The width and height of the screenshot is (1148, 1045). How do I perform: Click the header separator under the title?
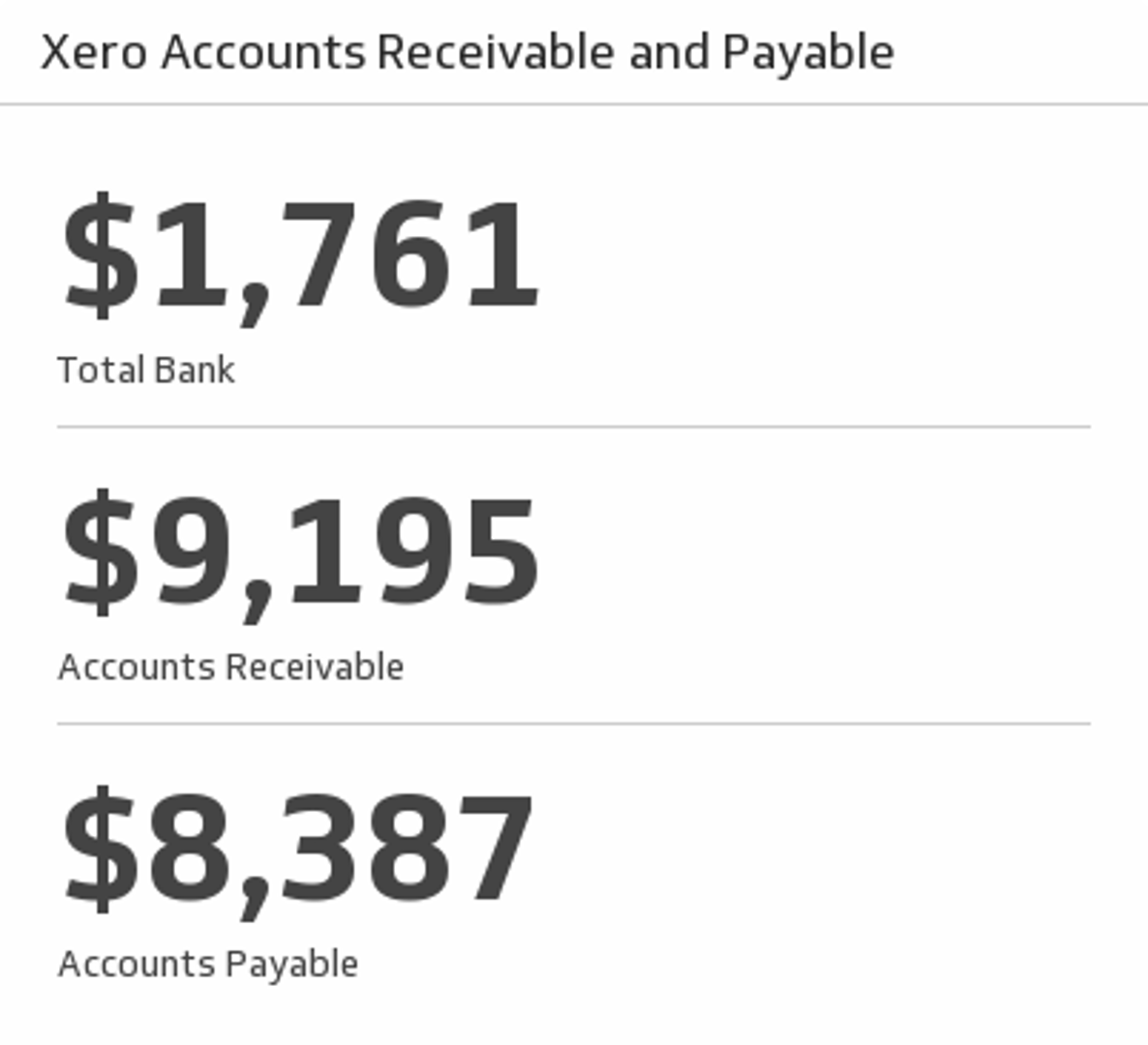pos(573,104)
